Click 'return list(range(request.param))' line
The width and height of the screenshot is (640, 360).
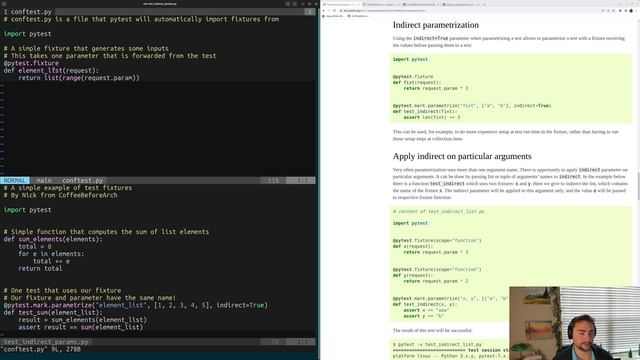click(x=79, y=78)
